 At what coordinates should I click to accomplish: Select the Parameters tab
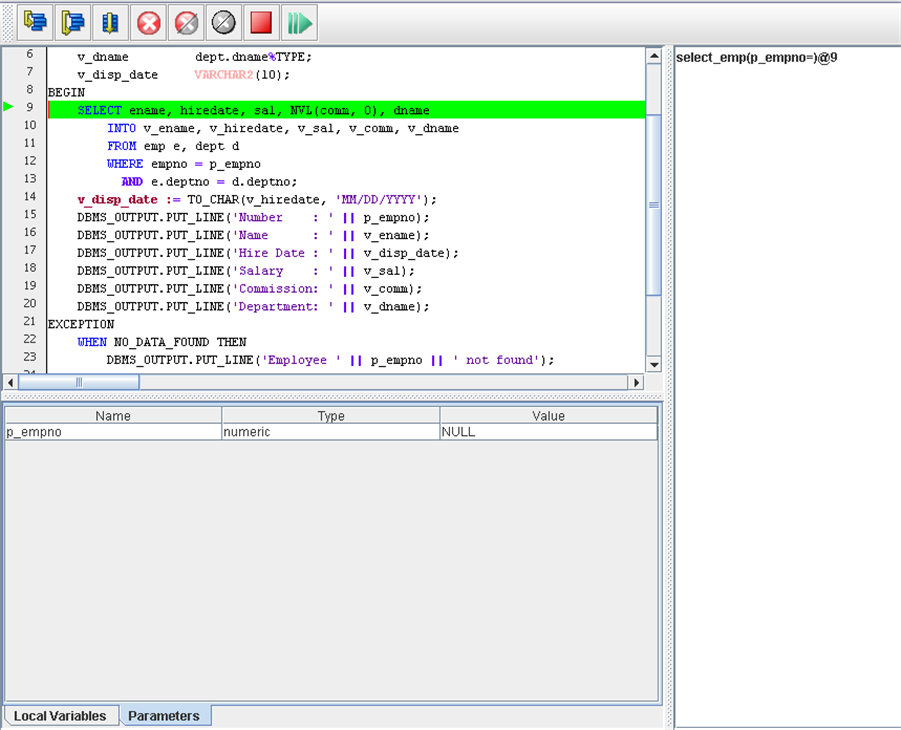click(164, 716)
